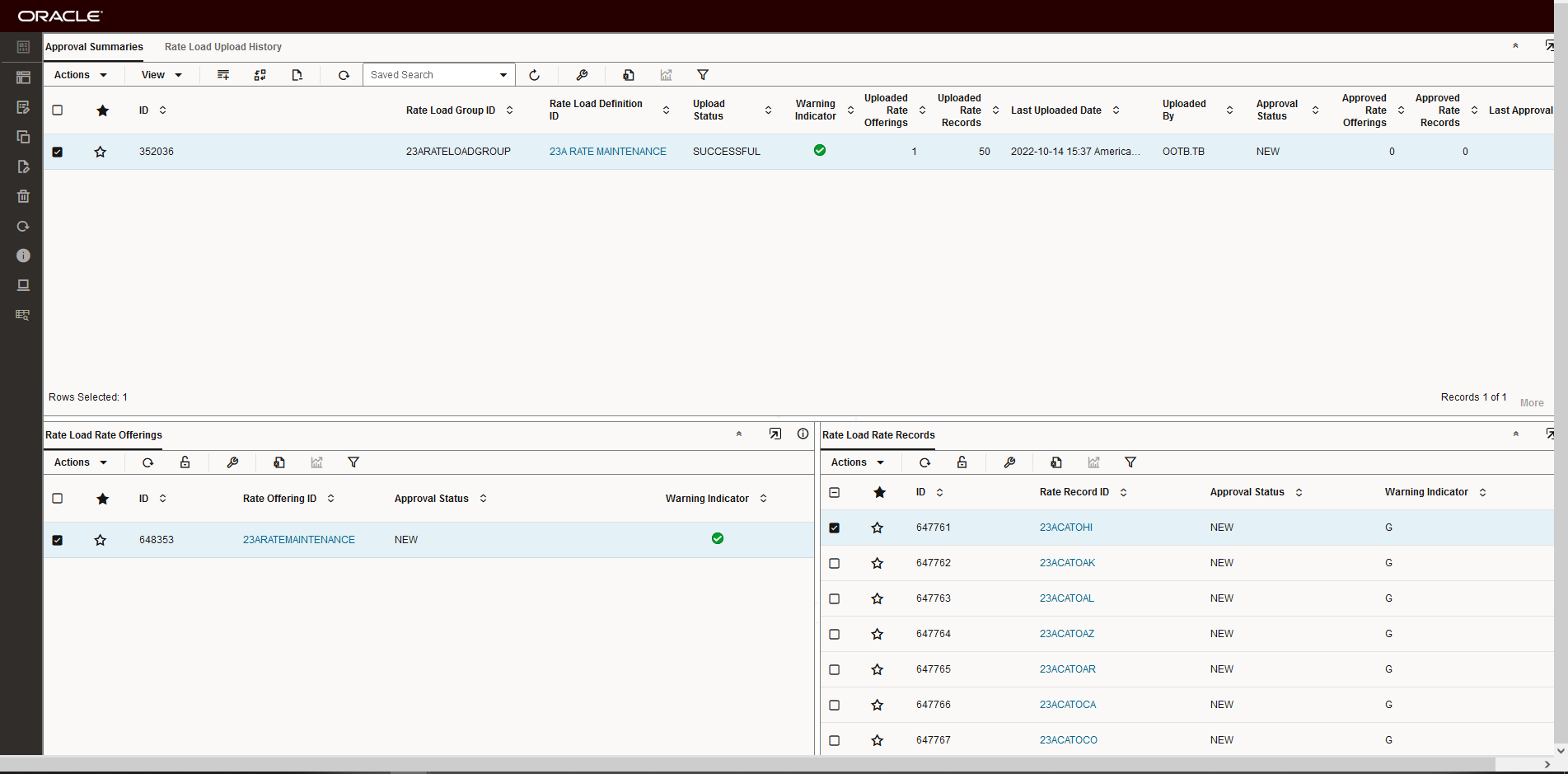
Task: Uncheck the rate record 647761 checkbox
Action: (835, 528)
